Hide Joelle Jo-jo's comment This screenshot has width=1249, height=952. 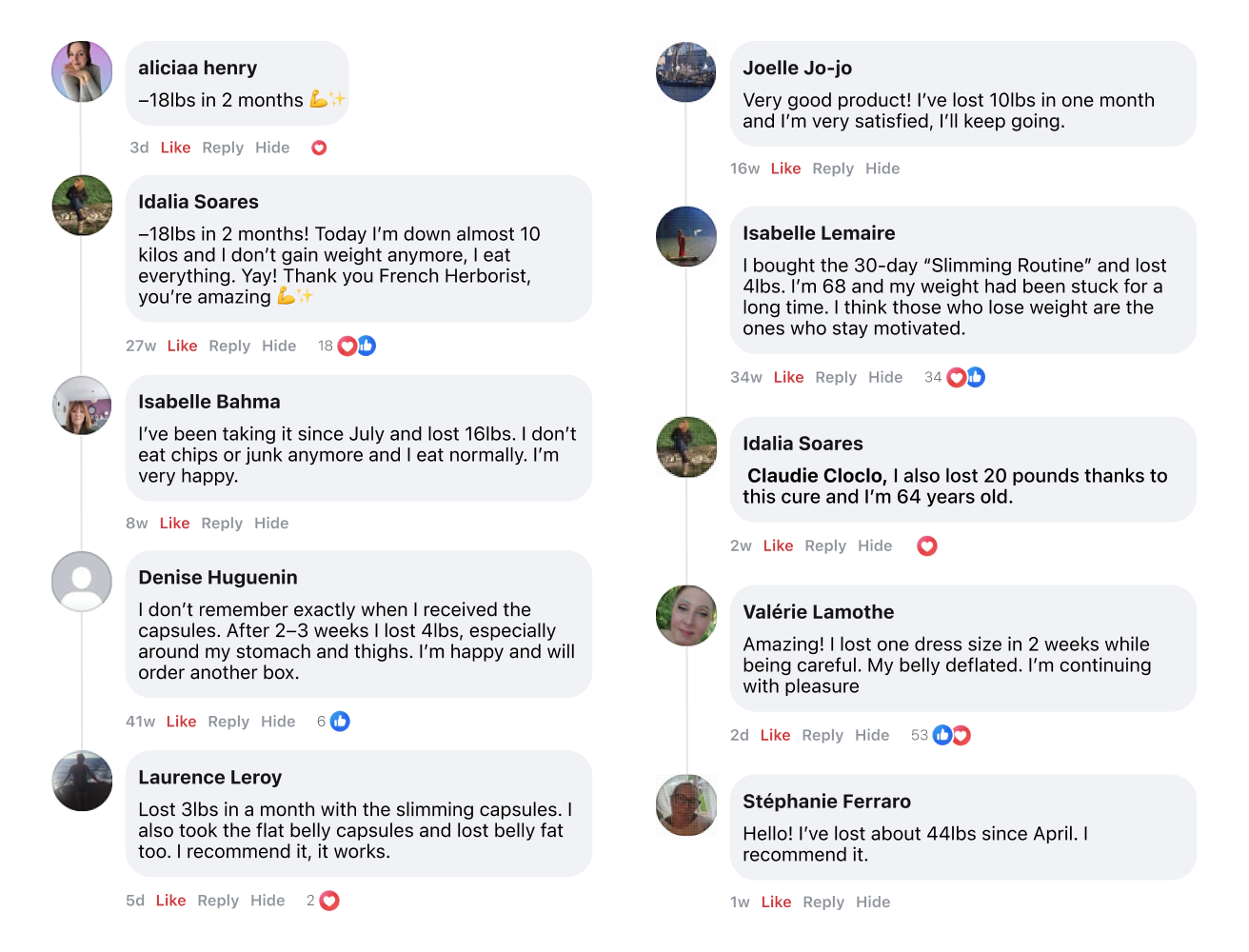(x=882, y=169)
